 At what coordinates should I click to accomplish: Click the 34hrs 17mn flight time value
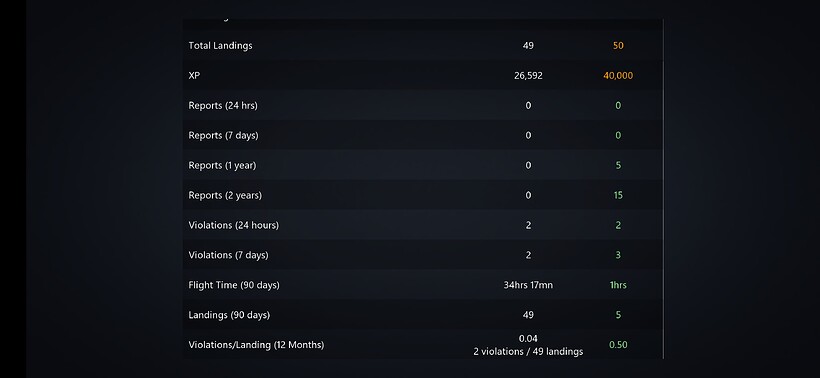[528, 285]
